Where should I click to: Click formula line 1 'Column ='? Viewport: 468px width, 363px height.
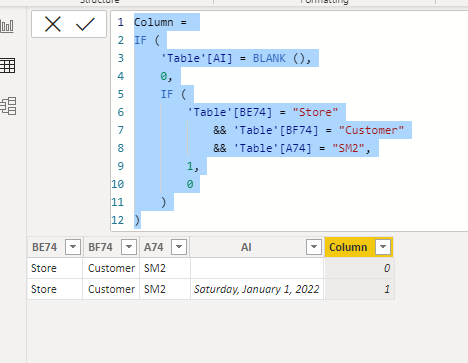pos(160,22)
